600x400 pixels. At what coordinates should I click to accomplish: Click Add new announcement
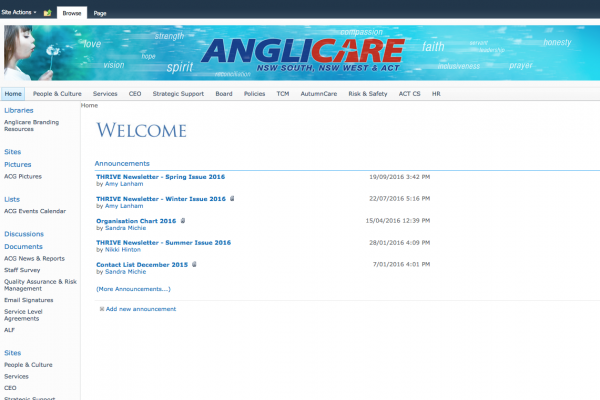(x=141, y=309)
